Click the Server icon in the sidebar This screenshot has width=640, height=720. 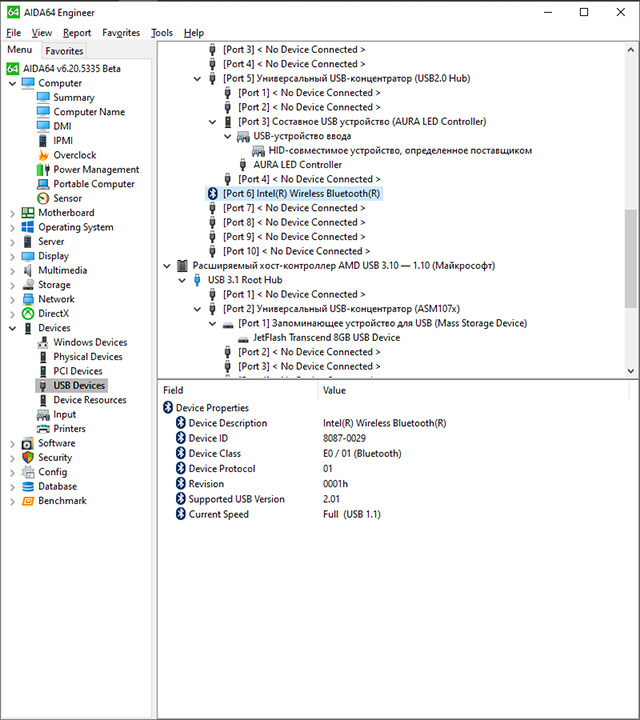tap(28, 242)
